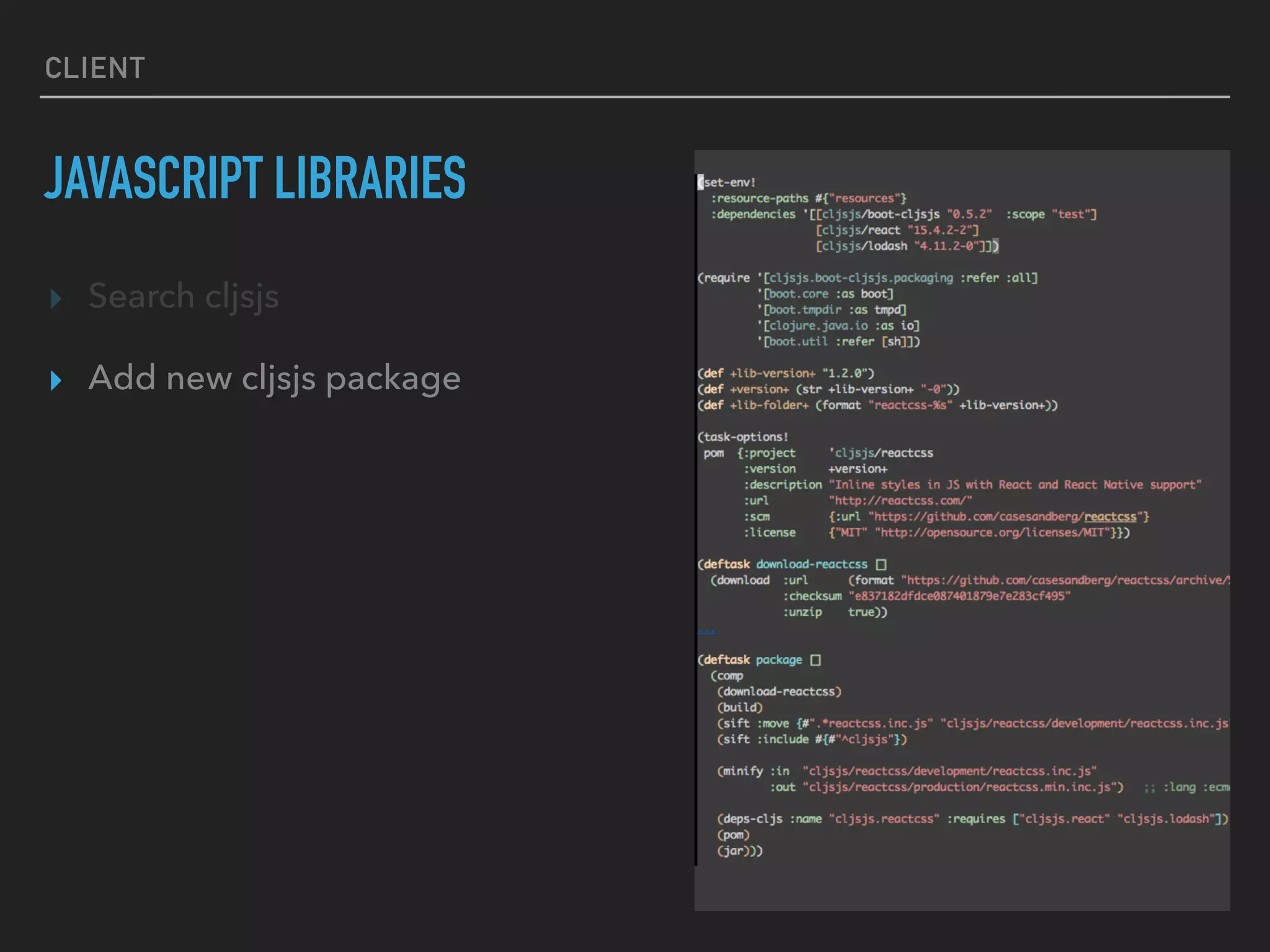Click the '(deftask package []' line
1270x952 pixels.
[x=760, y=660]
